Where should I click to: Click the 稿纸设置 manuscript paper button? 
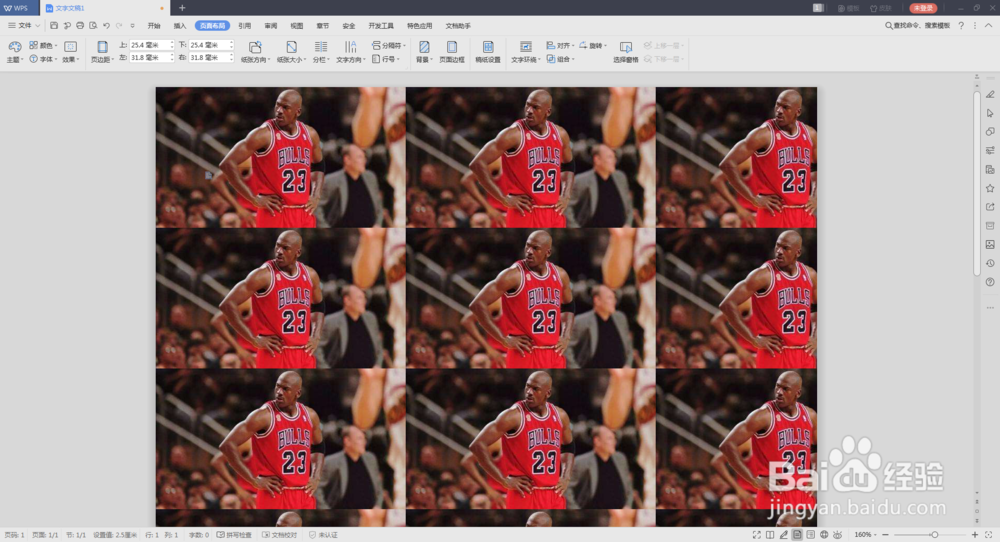[488, 52]
